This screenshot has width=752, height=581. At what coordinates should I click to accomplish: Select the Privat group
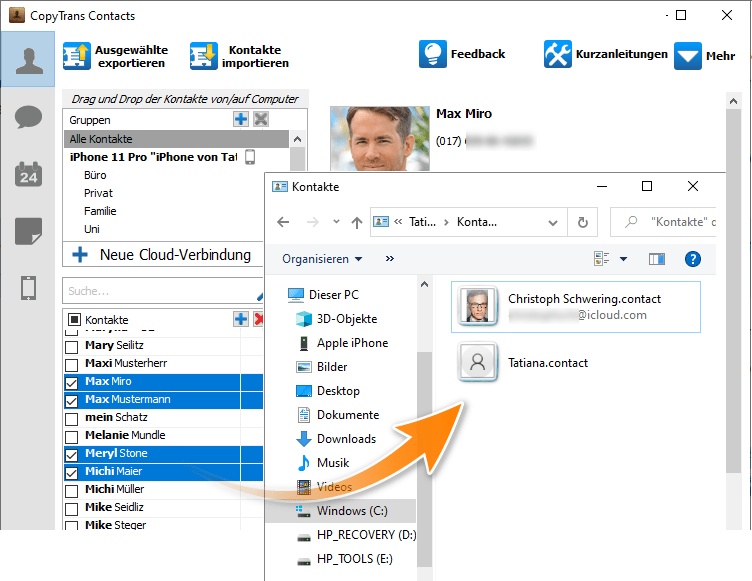coord(98,193)
